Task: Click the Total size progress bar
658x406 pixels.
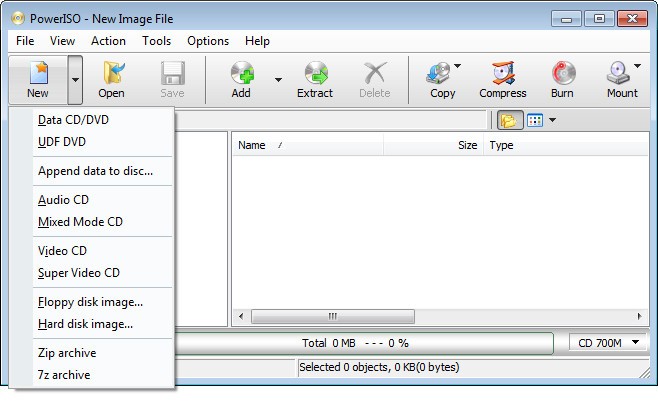Action: (364, 343)
